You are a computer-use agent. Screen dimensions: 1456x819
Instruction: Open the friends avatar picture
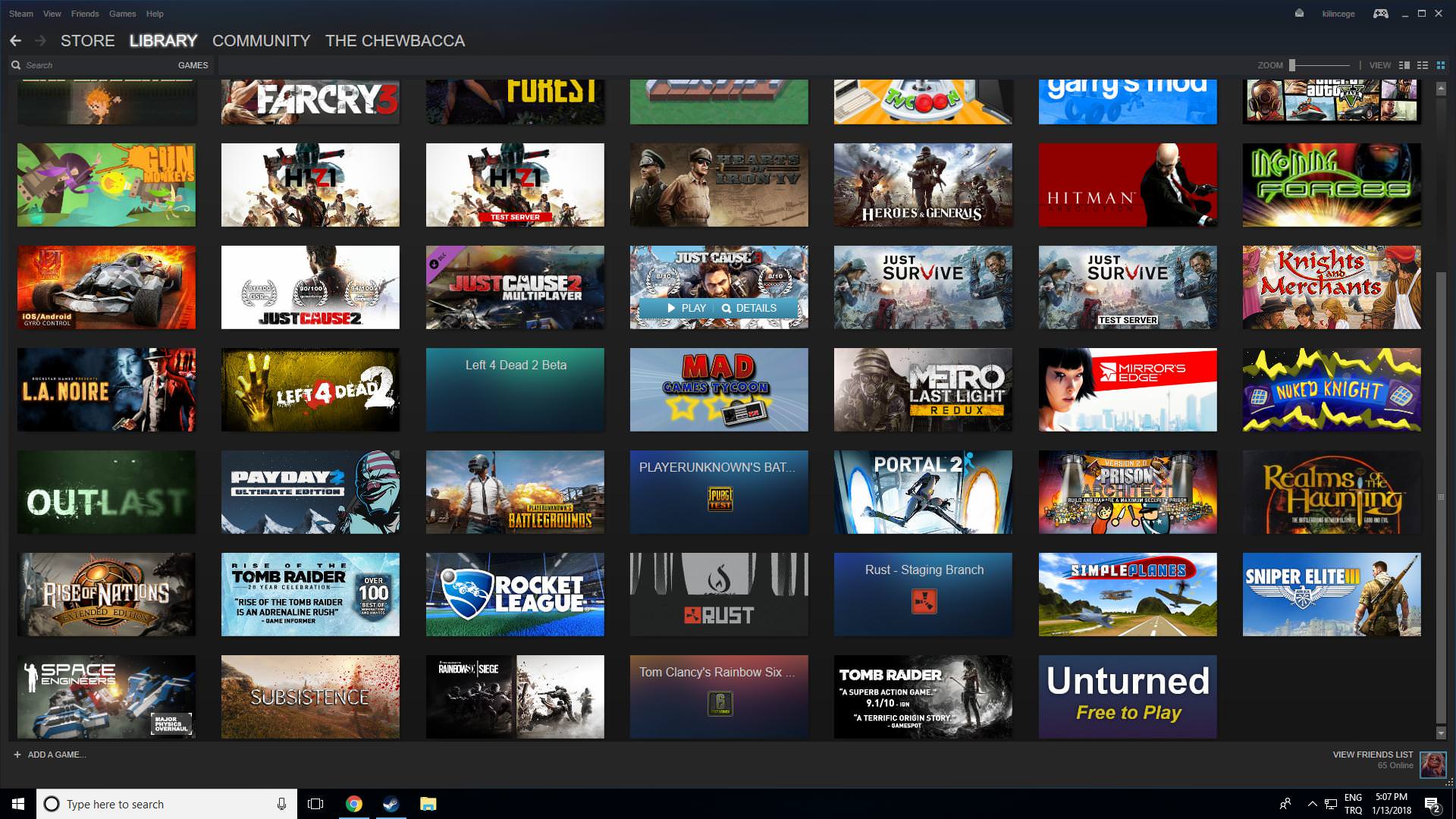pyautogui.click(x=1433, y=764)
